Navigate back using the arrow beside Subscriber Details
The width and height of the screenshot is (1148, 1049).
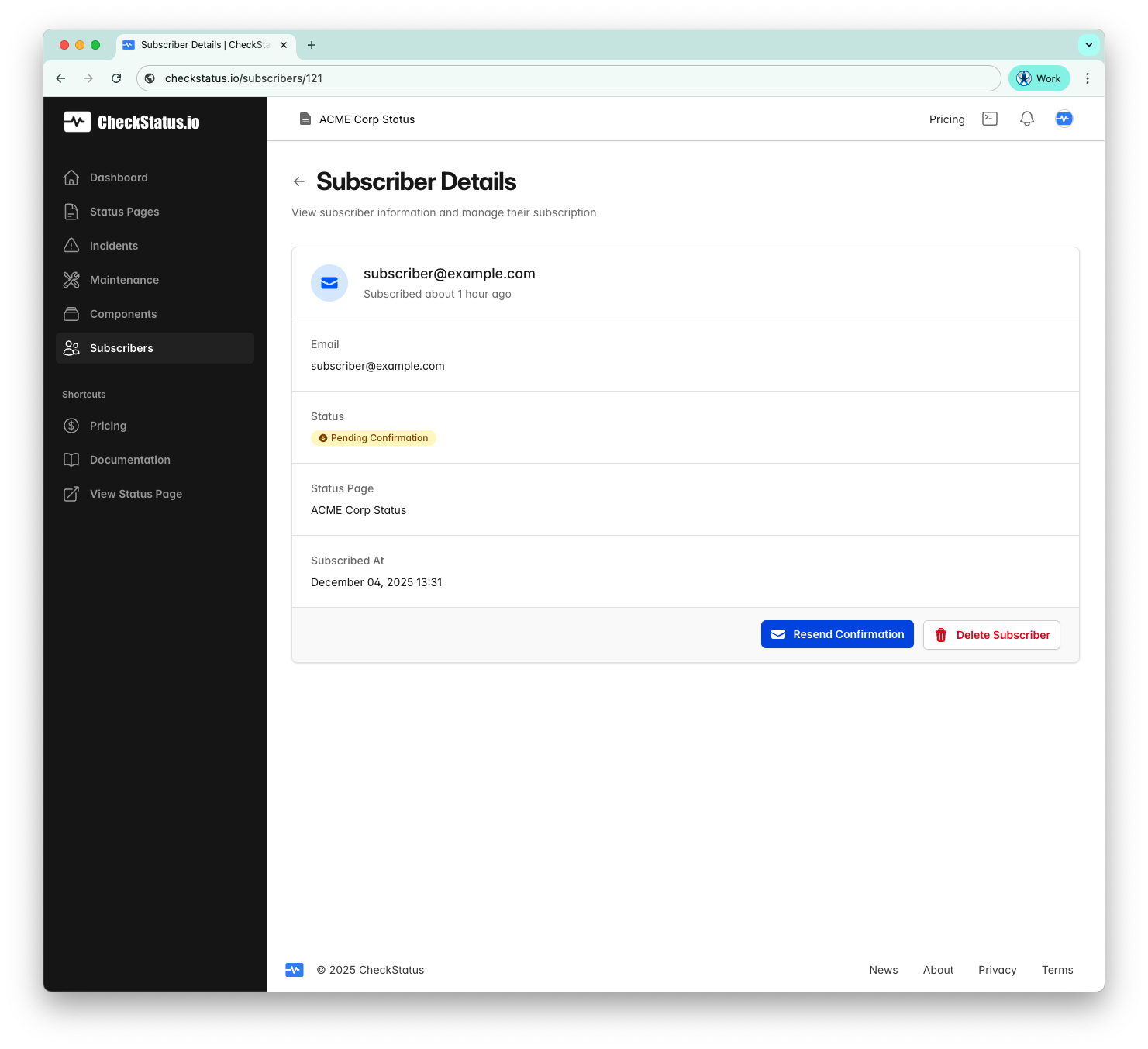299,181
